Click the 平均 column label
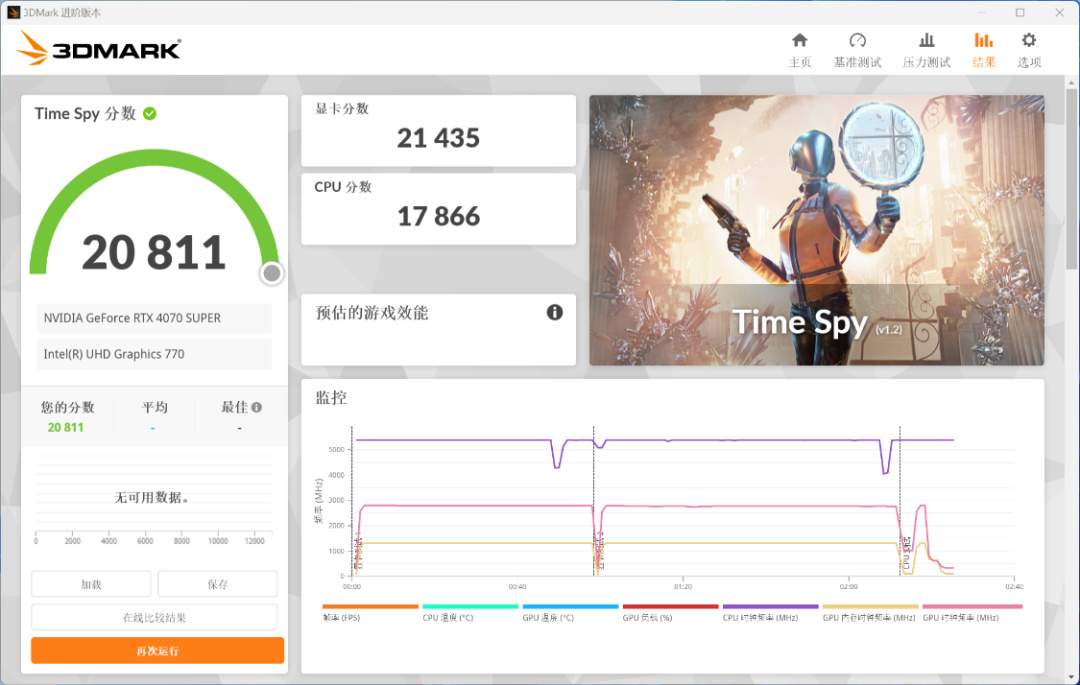Image resolution: width=1080 pixels, height=685 pixels. click(154, 408)
